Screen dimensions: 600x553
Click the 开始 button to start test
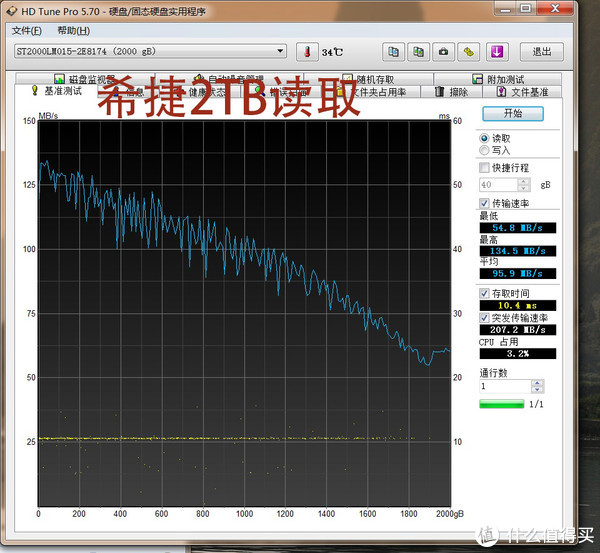point(513,114)
